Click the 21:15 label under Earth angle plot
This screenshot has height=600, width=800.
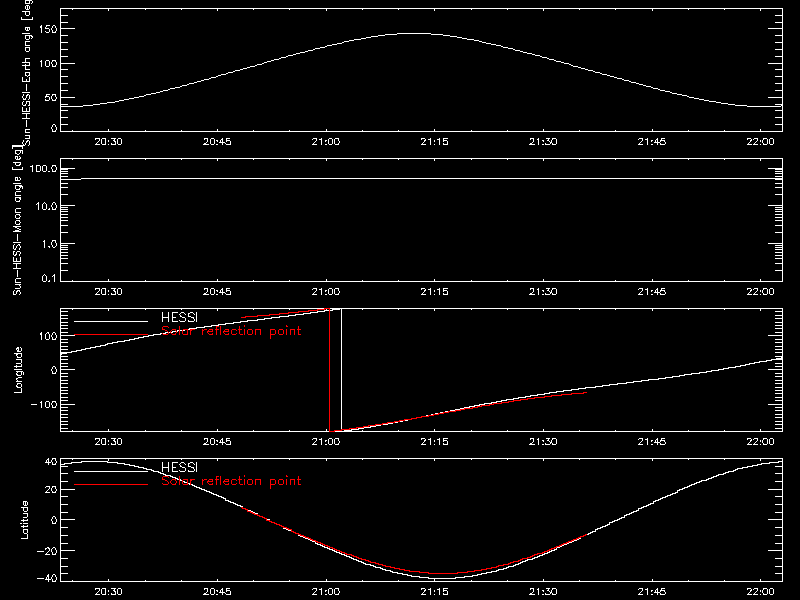pyautogui.click(x=434, y=141)
